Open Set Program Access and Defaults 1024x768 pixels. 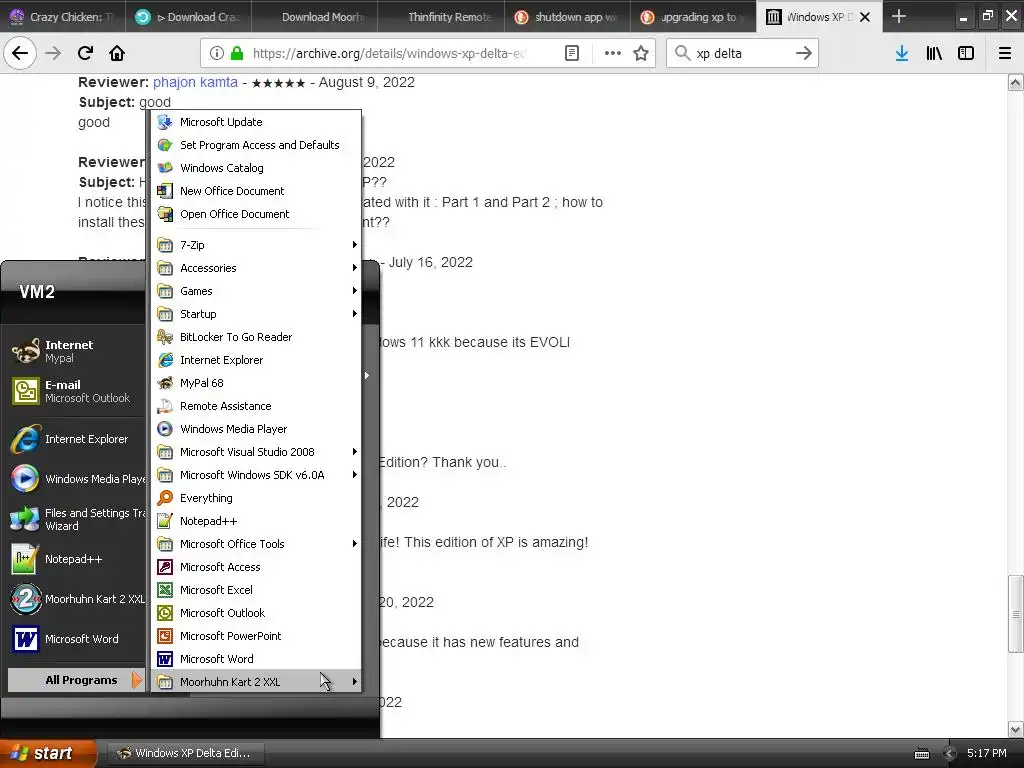click(x=256, y=145)
